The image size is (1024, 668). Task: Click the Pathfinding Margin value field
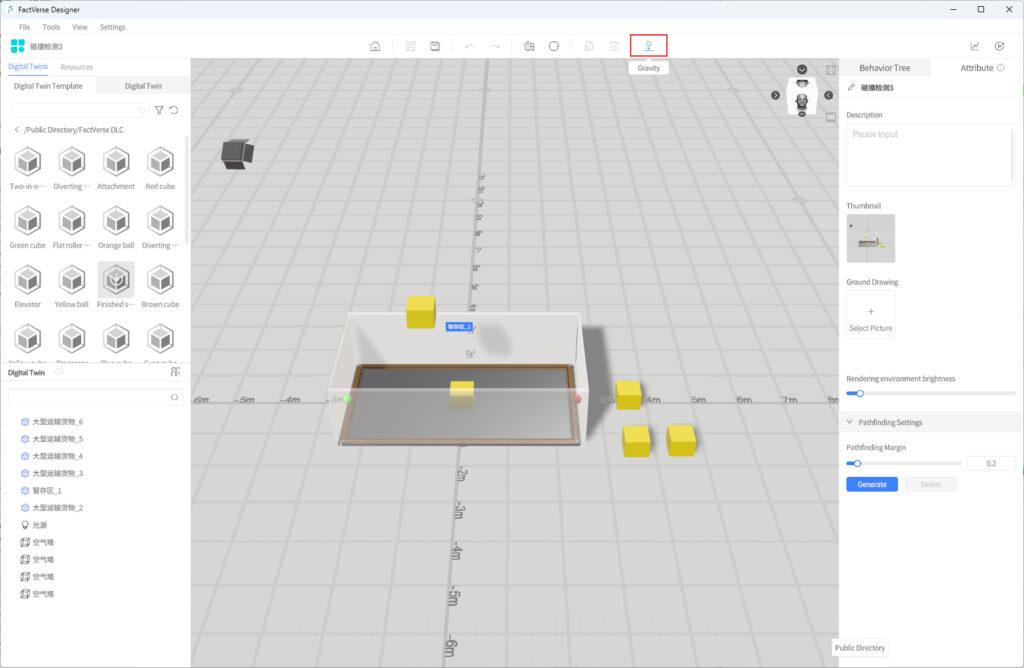point(991,464)
